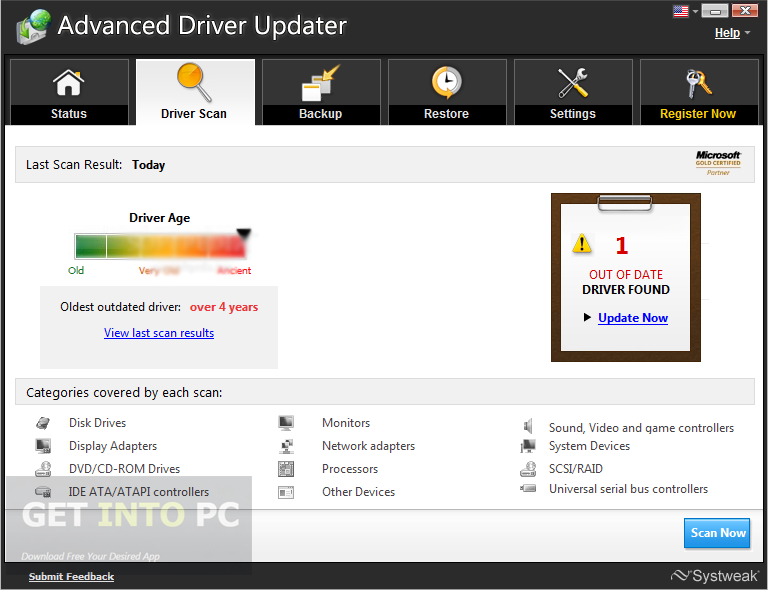The image size is (768, 590).
Task: Click 'Display Adapters' category text
Action: tap(113, 446)
